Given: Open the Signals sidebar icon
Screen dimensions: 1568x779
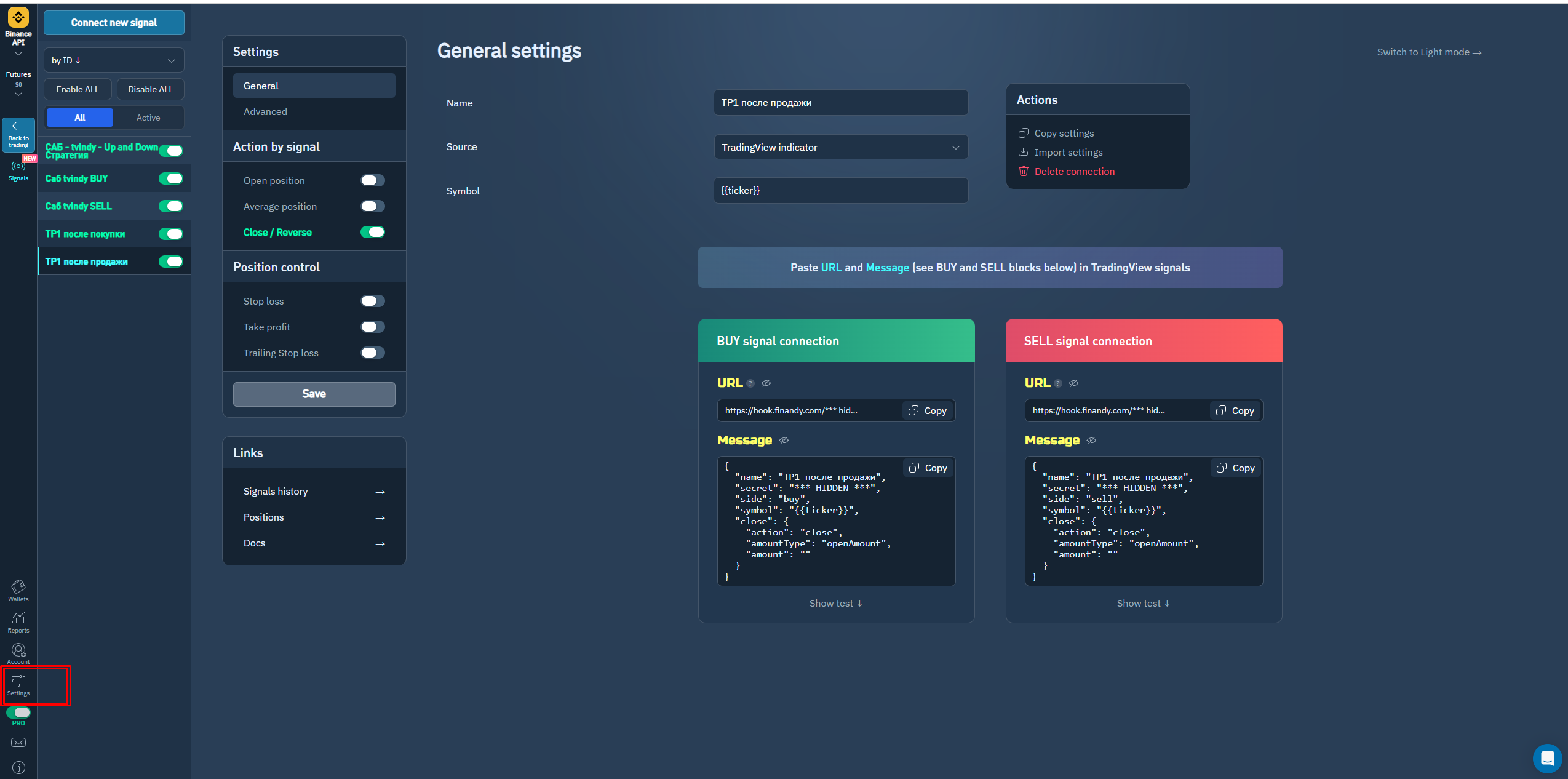Looking at the screenshot, I should pos(18,166).
